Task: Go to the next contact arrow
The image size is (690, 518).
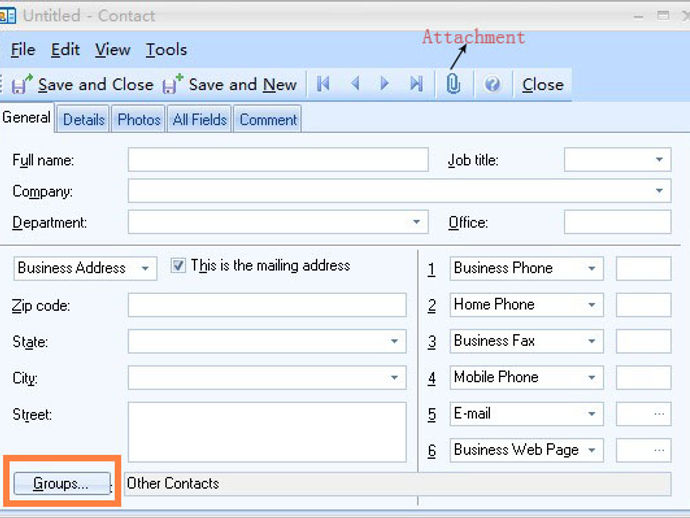Action: 385,84
